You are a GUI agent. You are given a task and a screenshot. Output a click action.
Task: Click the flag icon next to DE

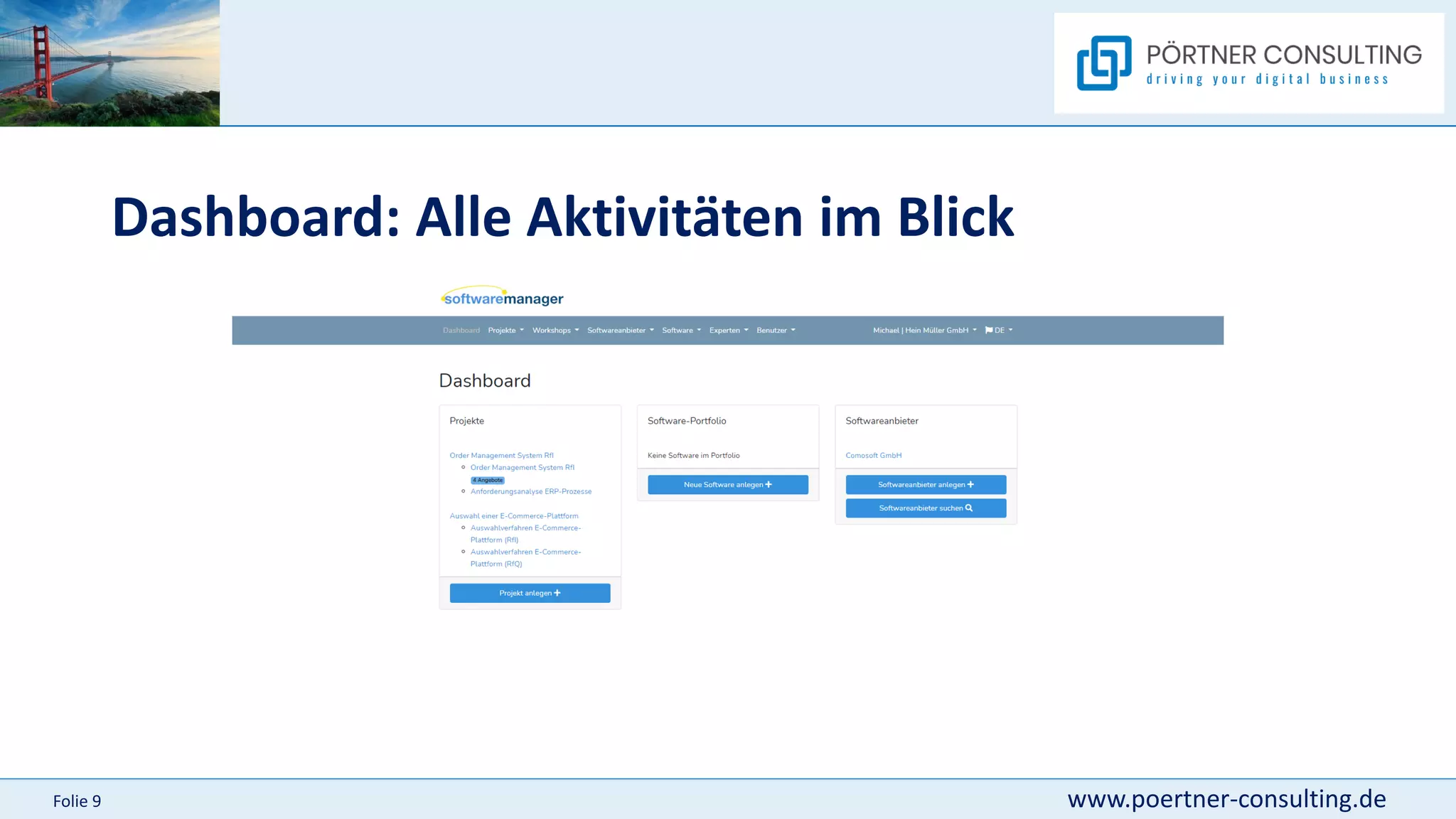click(x=988, y=331)
